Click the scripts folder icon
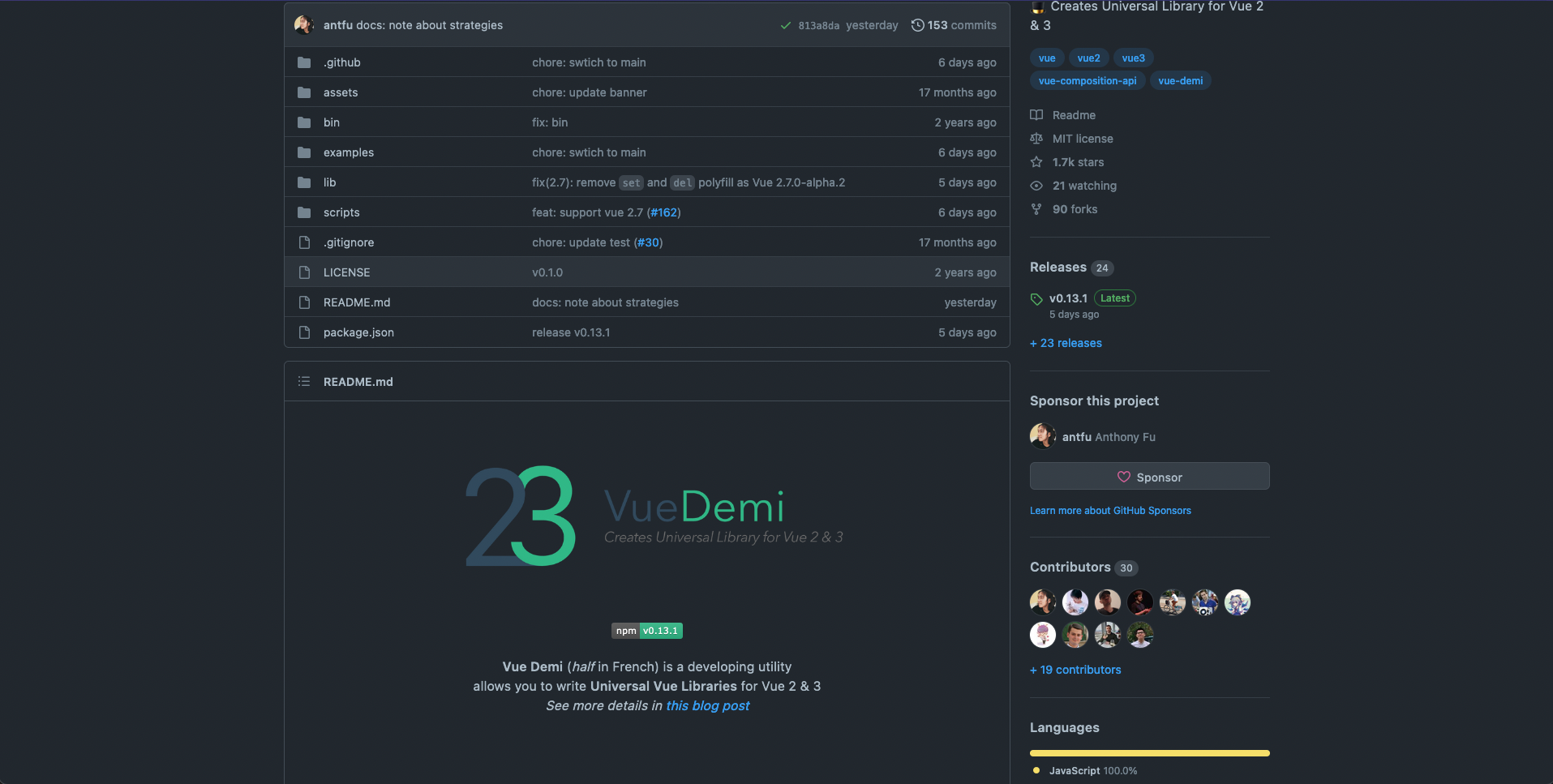Screen dimensions: 1553x784 (304, 212)
